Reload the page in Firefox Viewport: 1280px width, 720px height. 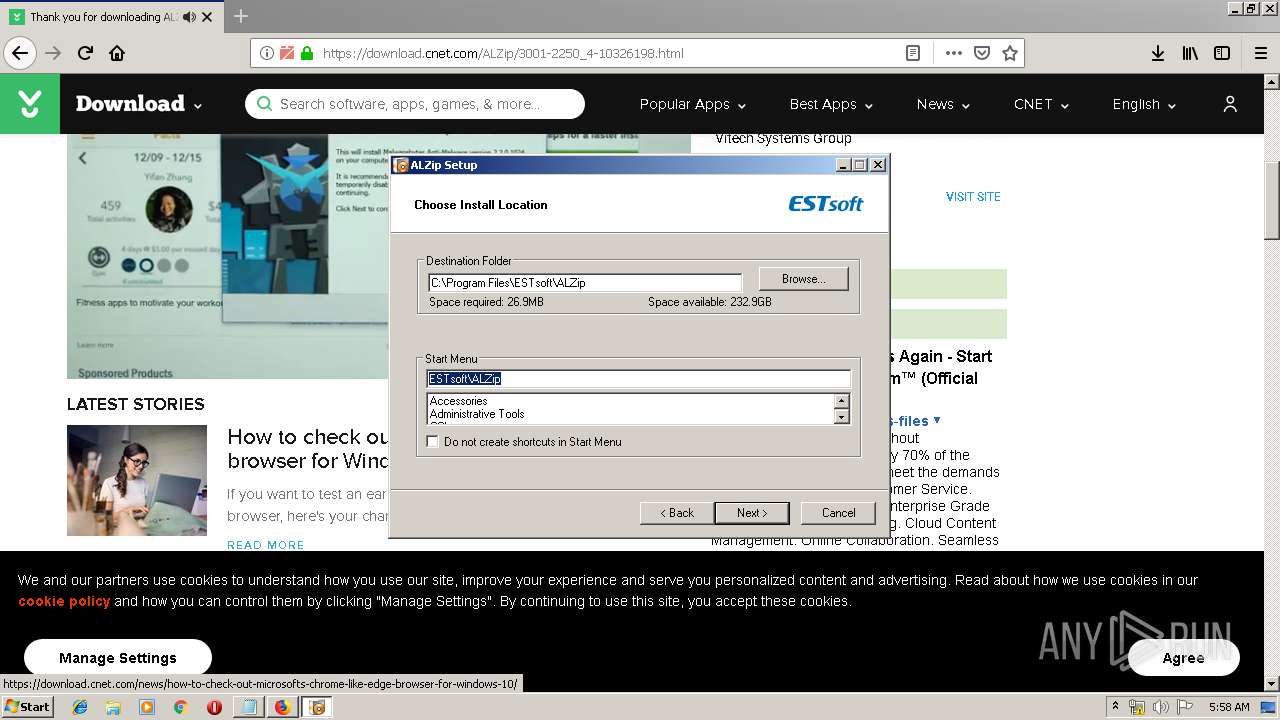click(86, 53)
